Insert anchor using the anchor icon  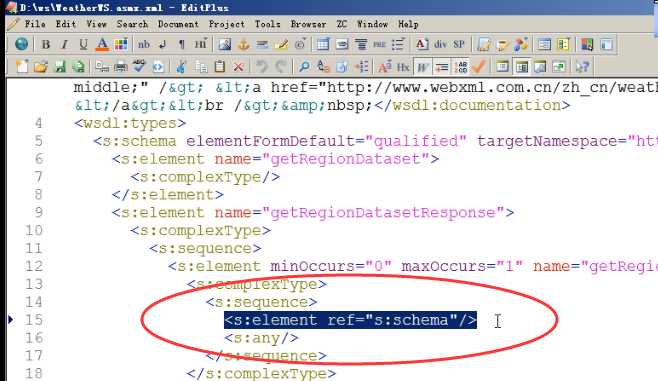pos(243,44)
